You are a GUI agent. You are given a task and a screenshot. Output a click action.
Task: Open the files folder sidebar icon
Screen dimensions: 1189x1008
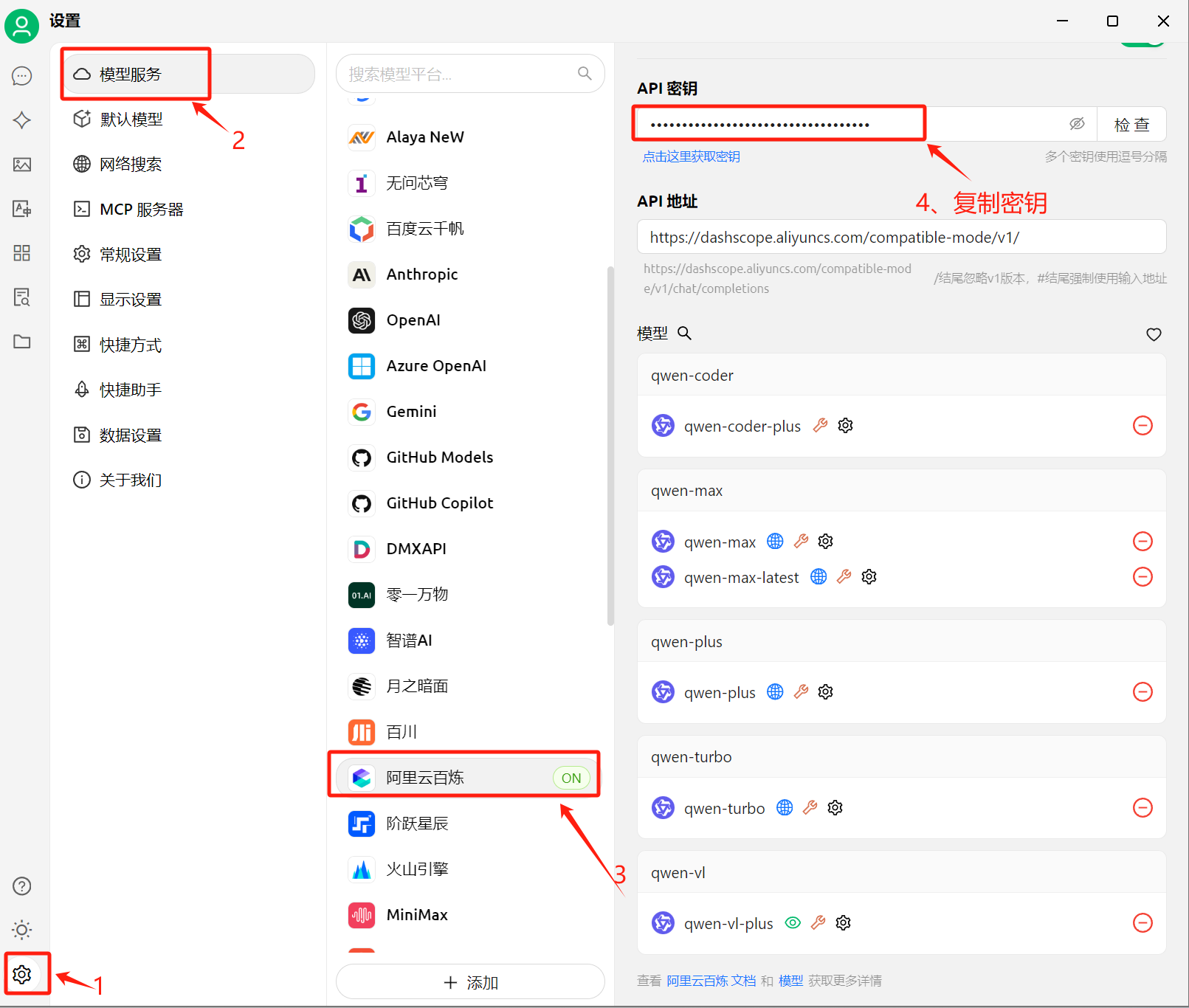tap(22, 342)
